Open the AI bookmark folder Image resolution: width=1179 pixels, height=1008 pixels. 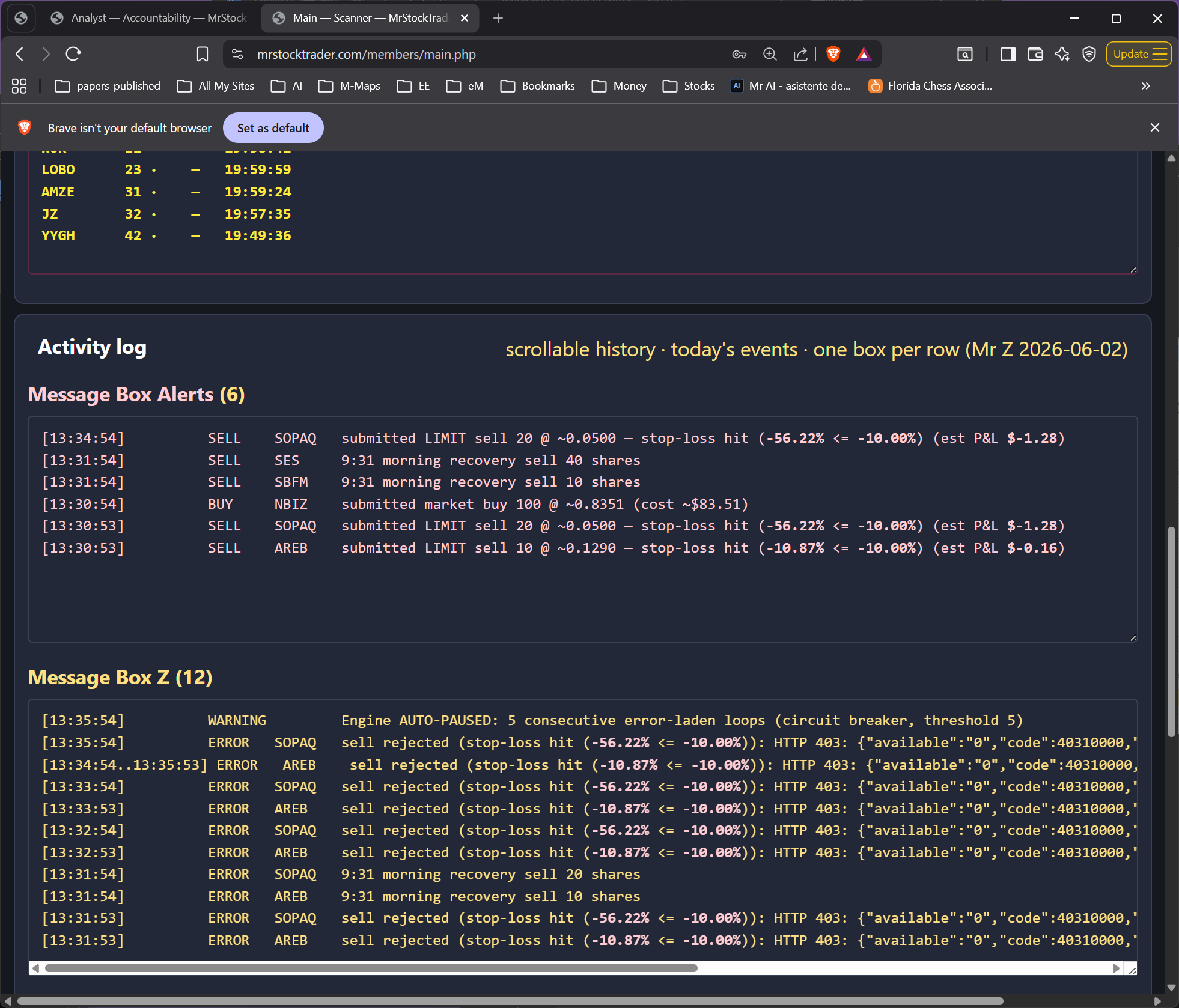(x=287, y=86)
